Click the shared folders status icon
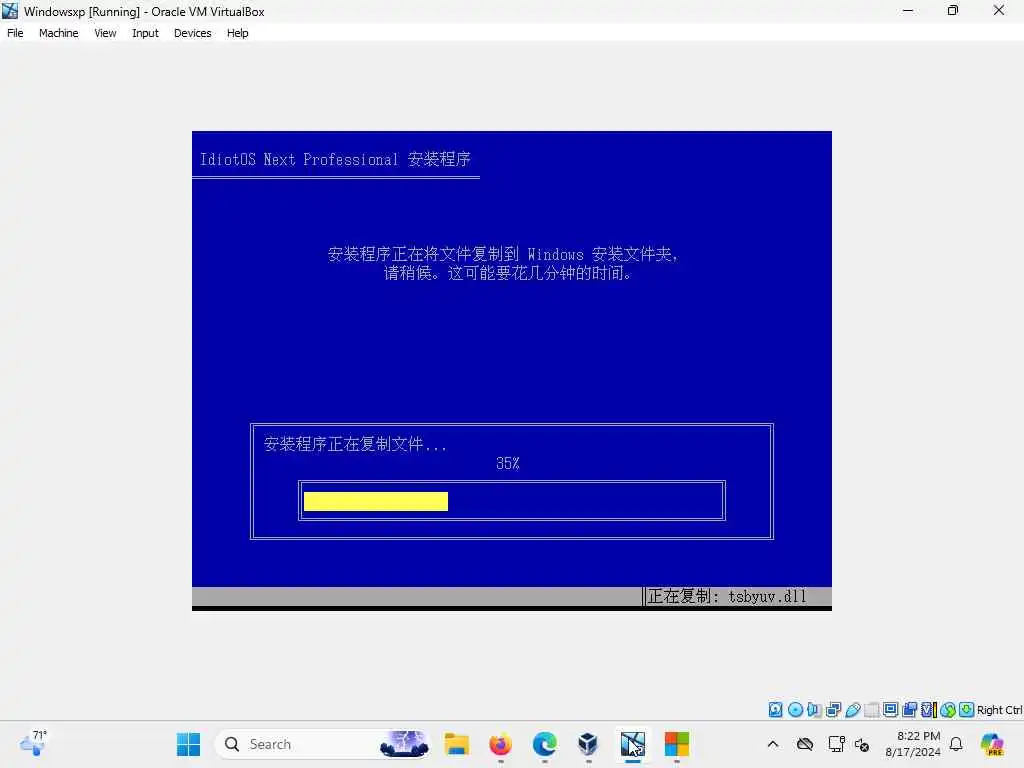This screenshot has width=1024, height=768. pyautogui.click(x=871, y=709)
